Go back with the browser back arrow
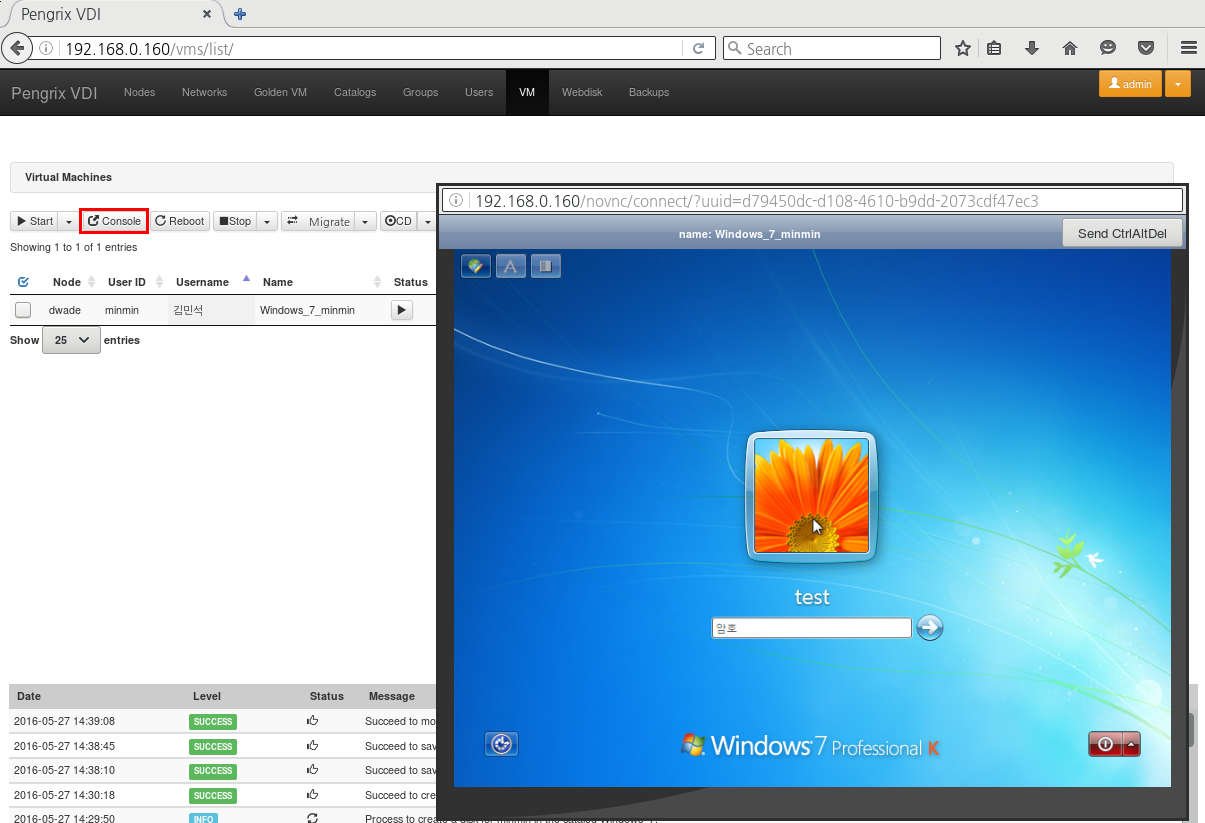 pyautogui.click(x=17, y=48)
